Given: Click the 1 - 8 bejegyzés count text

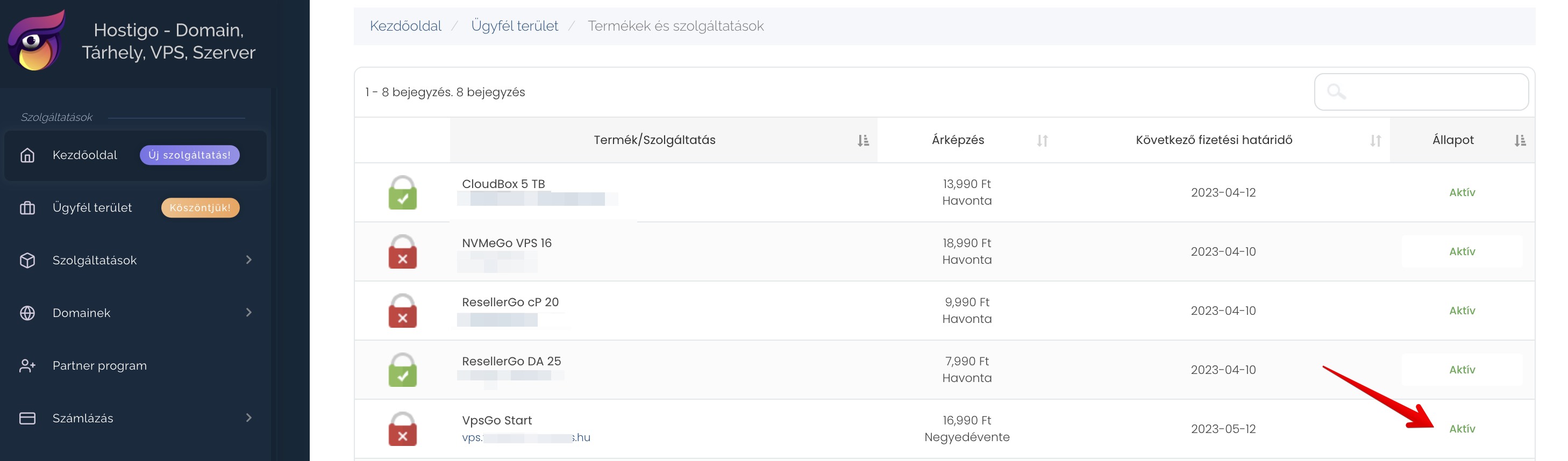Looking at the screenshot, I should (x=445, y=92).
